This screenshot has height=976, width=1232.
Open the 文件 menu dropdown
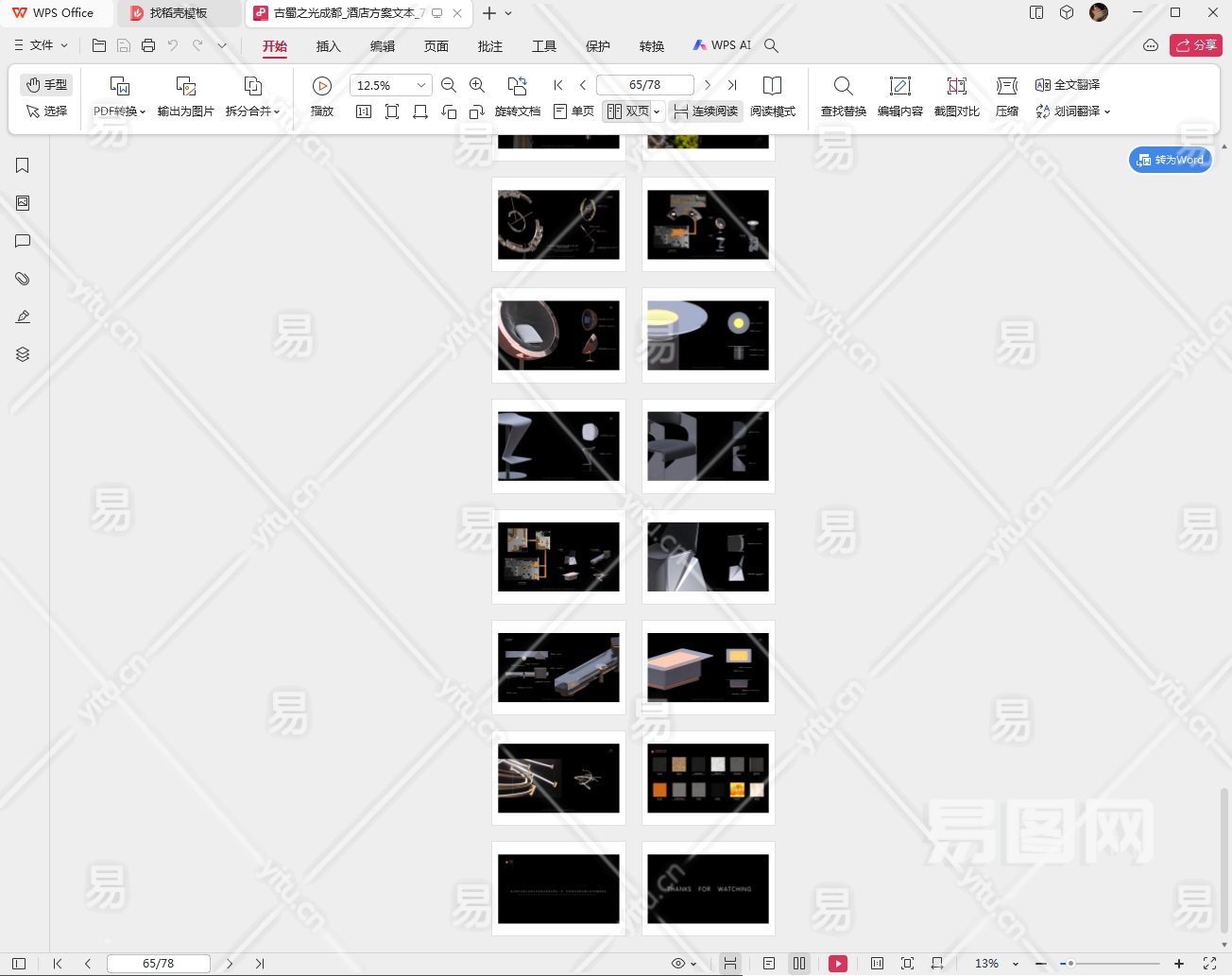[x=41, y=45]
